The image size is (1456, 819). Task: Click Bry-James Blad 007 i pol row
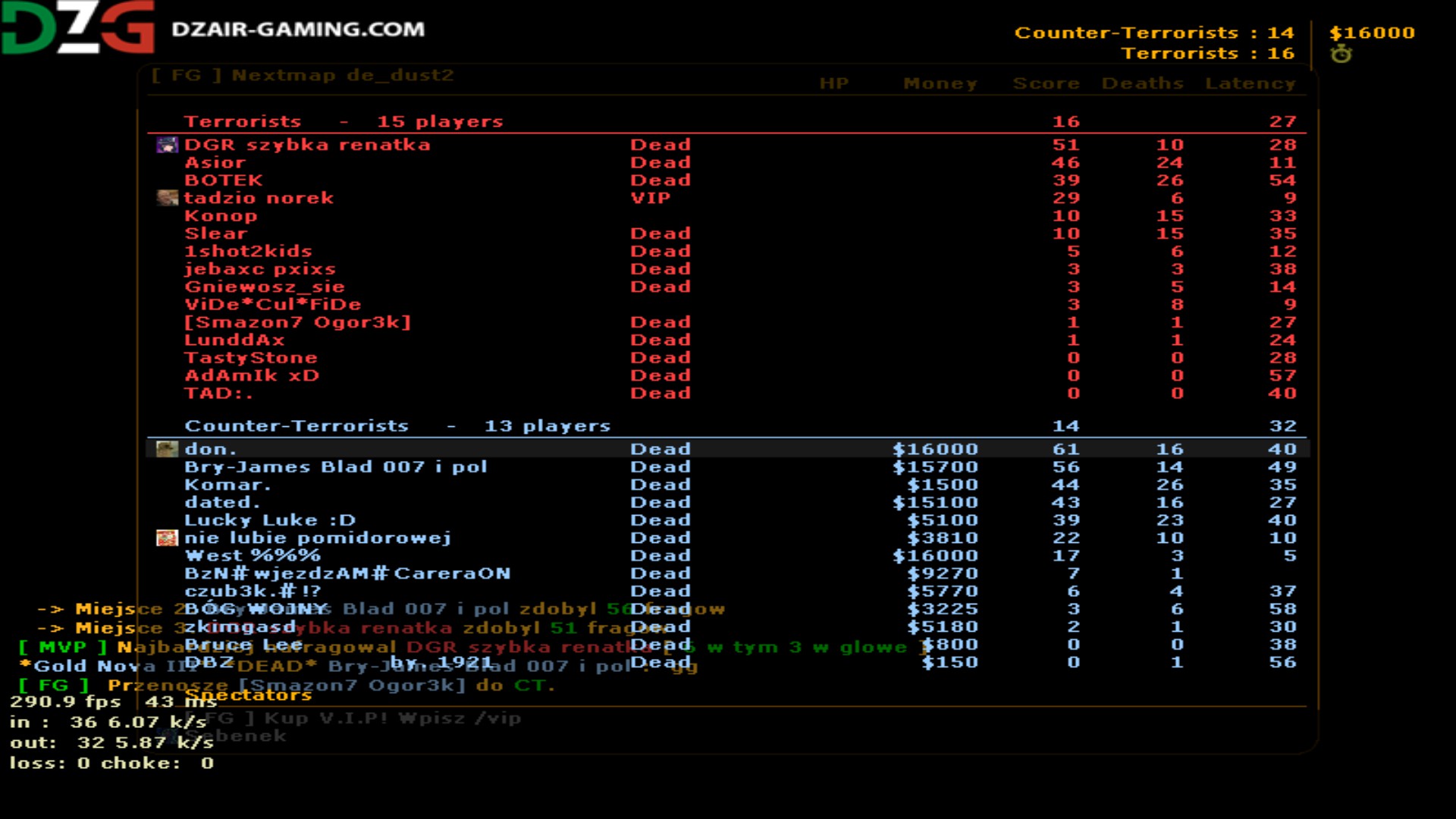click(335, 467)
